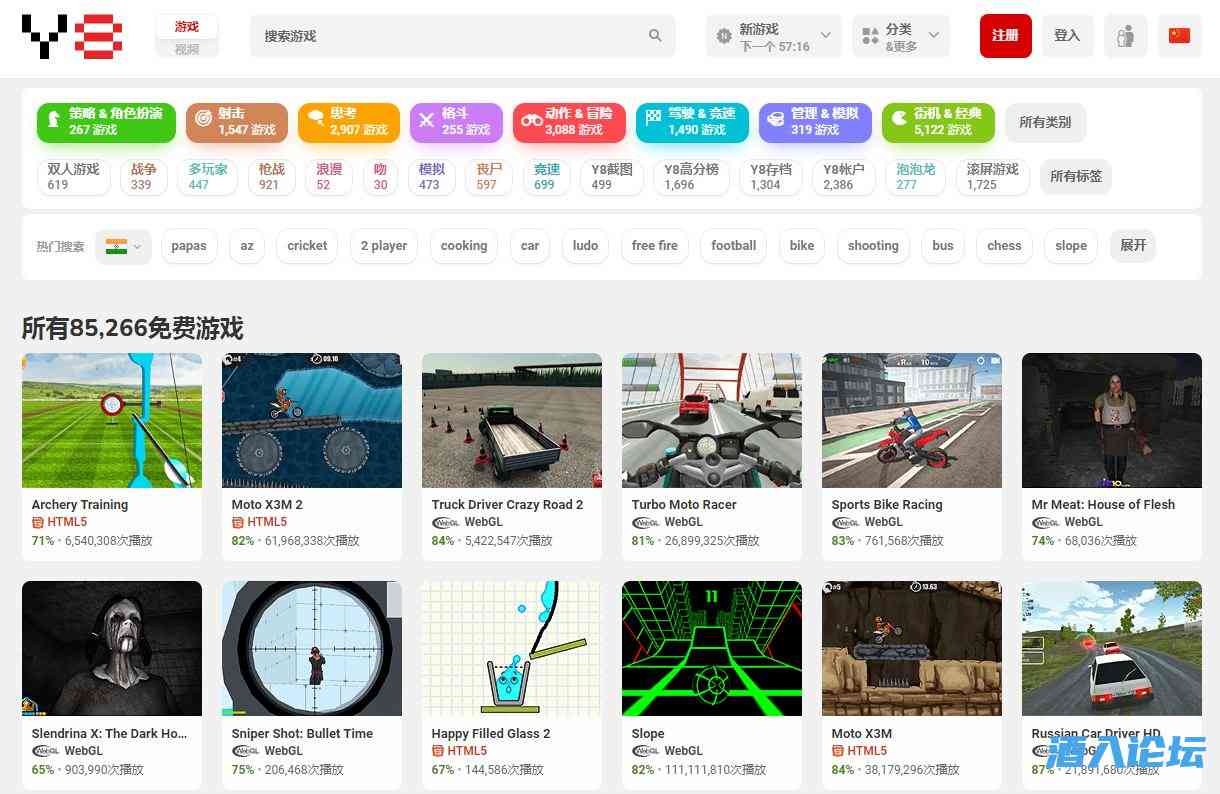Viewport: 1220px width, 794px height.
Task: Select the 僵尸 zombie tag
Action: coord(488,177)
